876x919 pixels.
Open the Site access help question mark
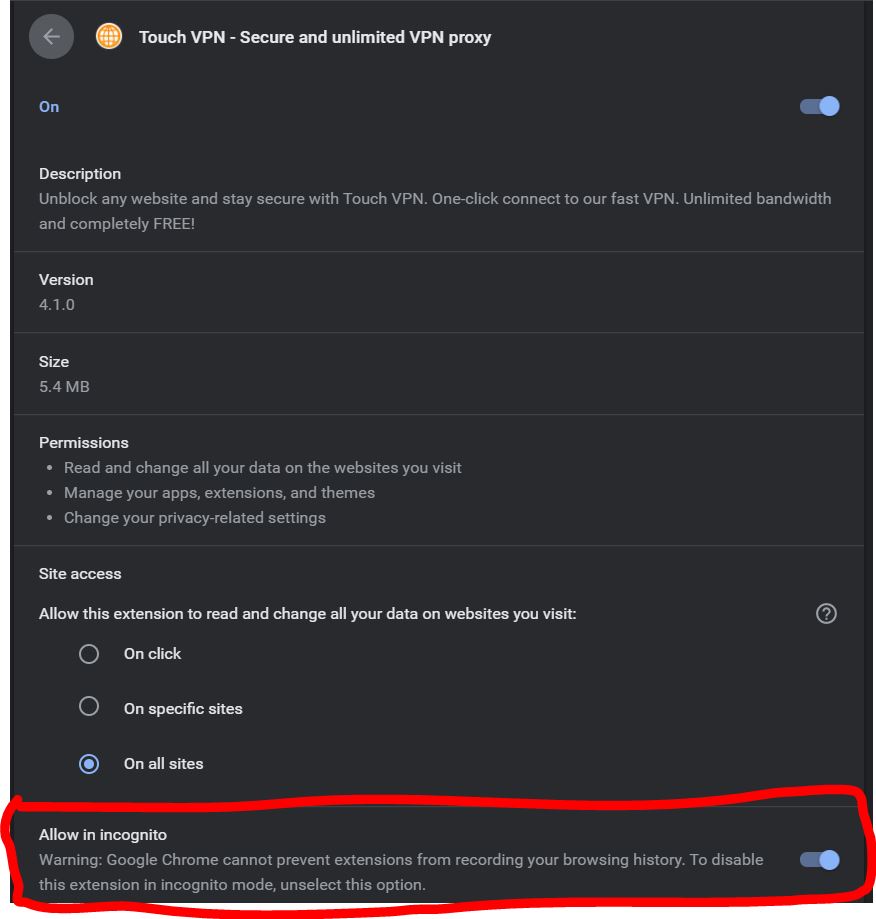click(x=826, y=613)
